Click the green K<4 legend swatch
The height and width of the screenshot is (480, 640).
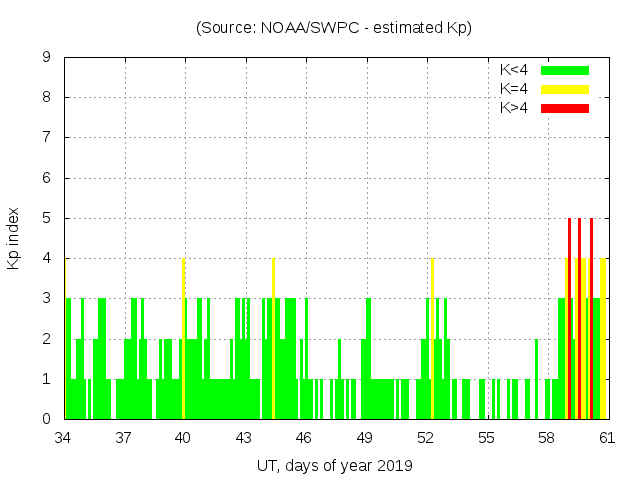pyautogui.click(x=565, y=70)
